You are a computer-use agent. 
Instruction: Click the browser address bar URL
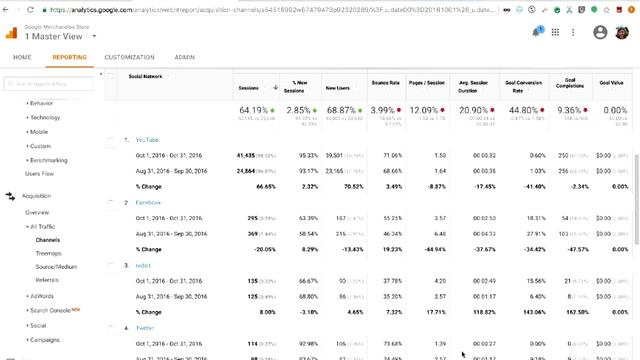tap(272, 10)
